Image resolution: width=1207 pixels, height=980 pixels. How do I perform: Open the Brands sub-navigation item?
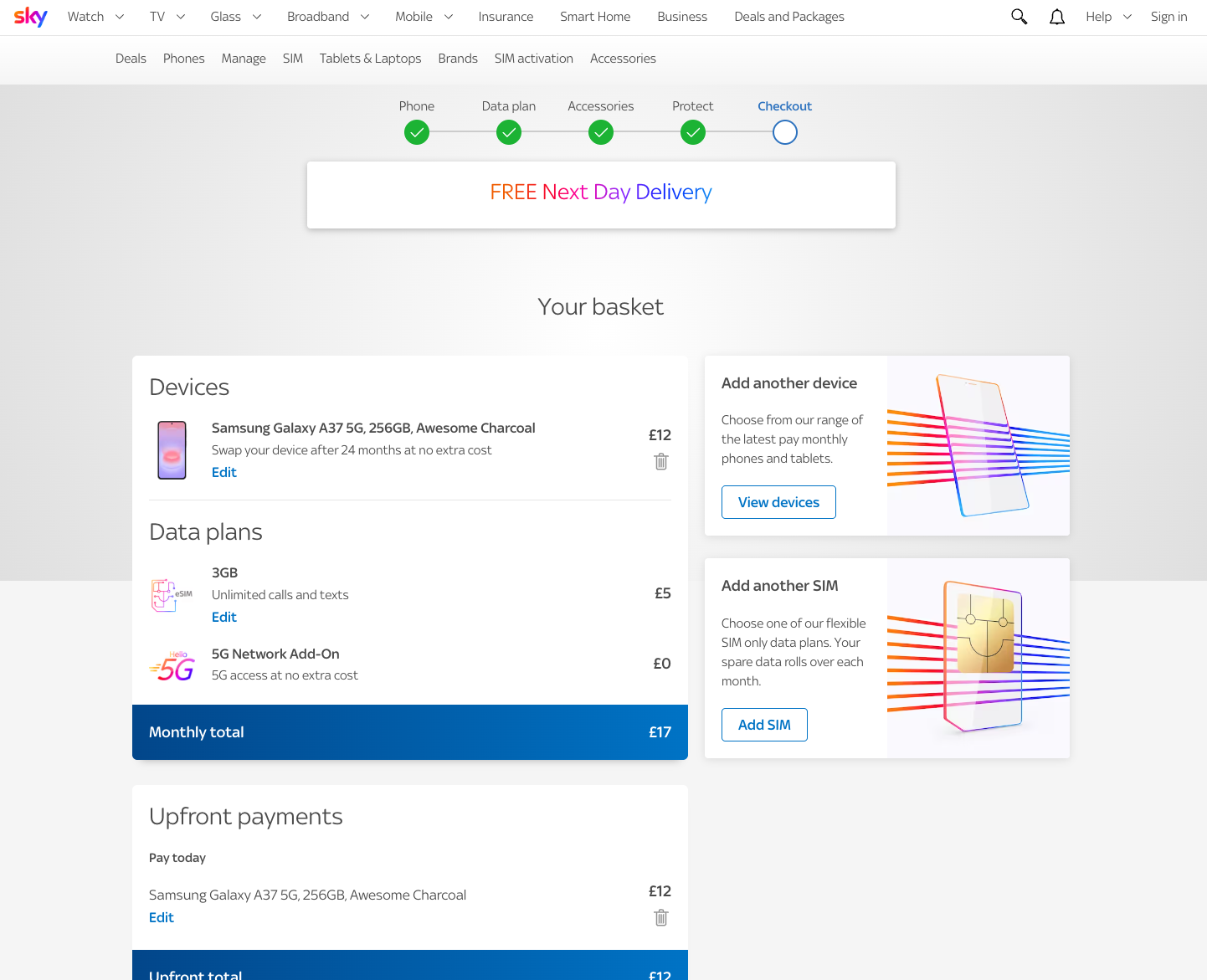[x=458, y=59]
